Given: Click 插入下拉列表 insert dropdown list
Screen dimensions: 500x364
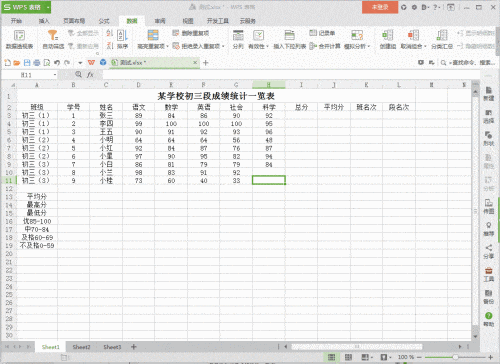Looking at the screenshot, I should (289, 39).
